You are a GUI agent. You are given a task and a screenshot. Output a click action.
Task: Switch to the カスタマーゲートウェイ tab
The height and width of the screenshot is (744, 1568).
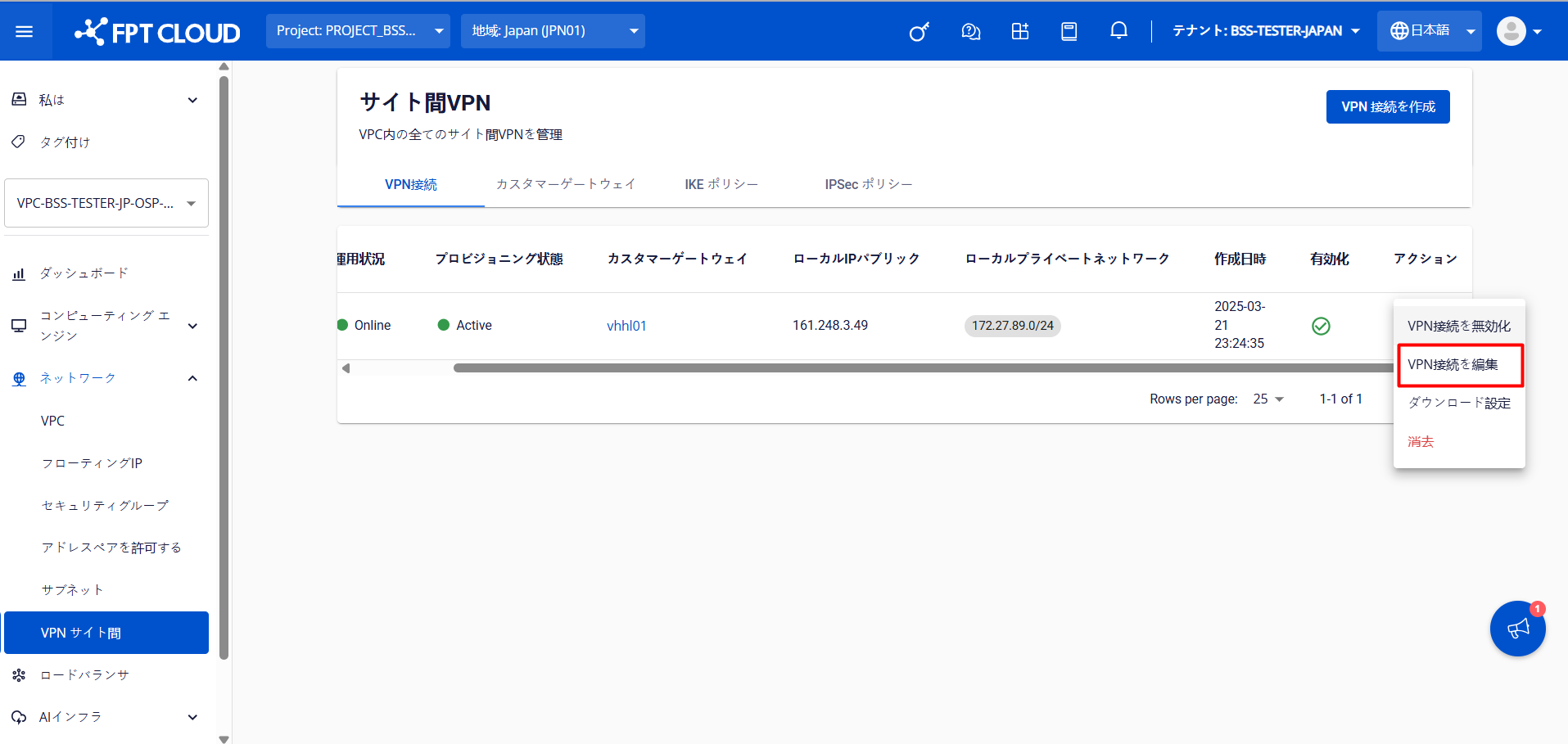click(x=566, y=185)
